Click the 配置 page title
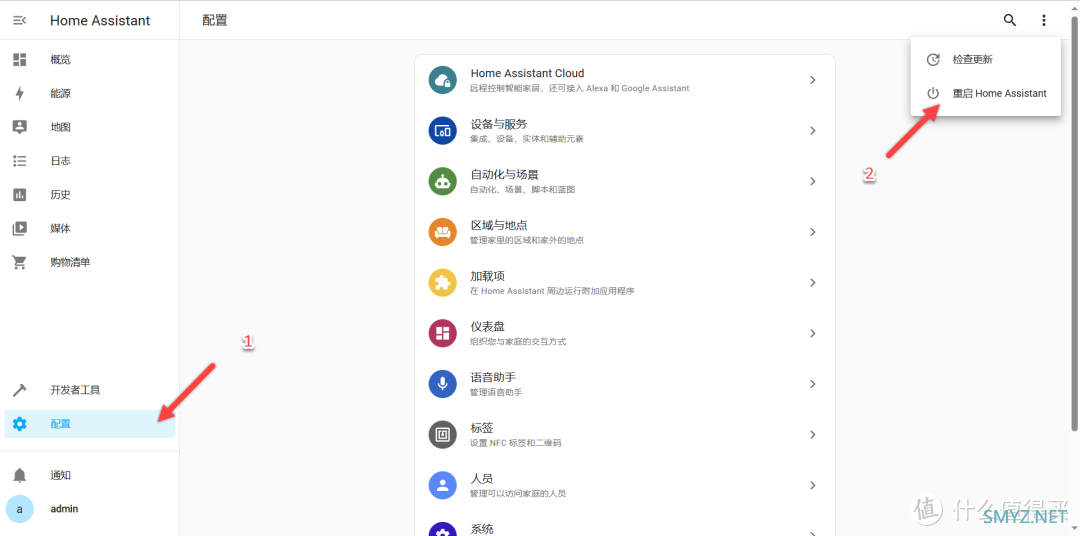 [x=215, y=20]
